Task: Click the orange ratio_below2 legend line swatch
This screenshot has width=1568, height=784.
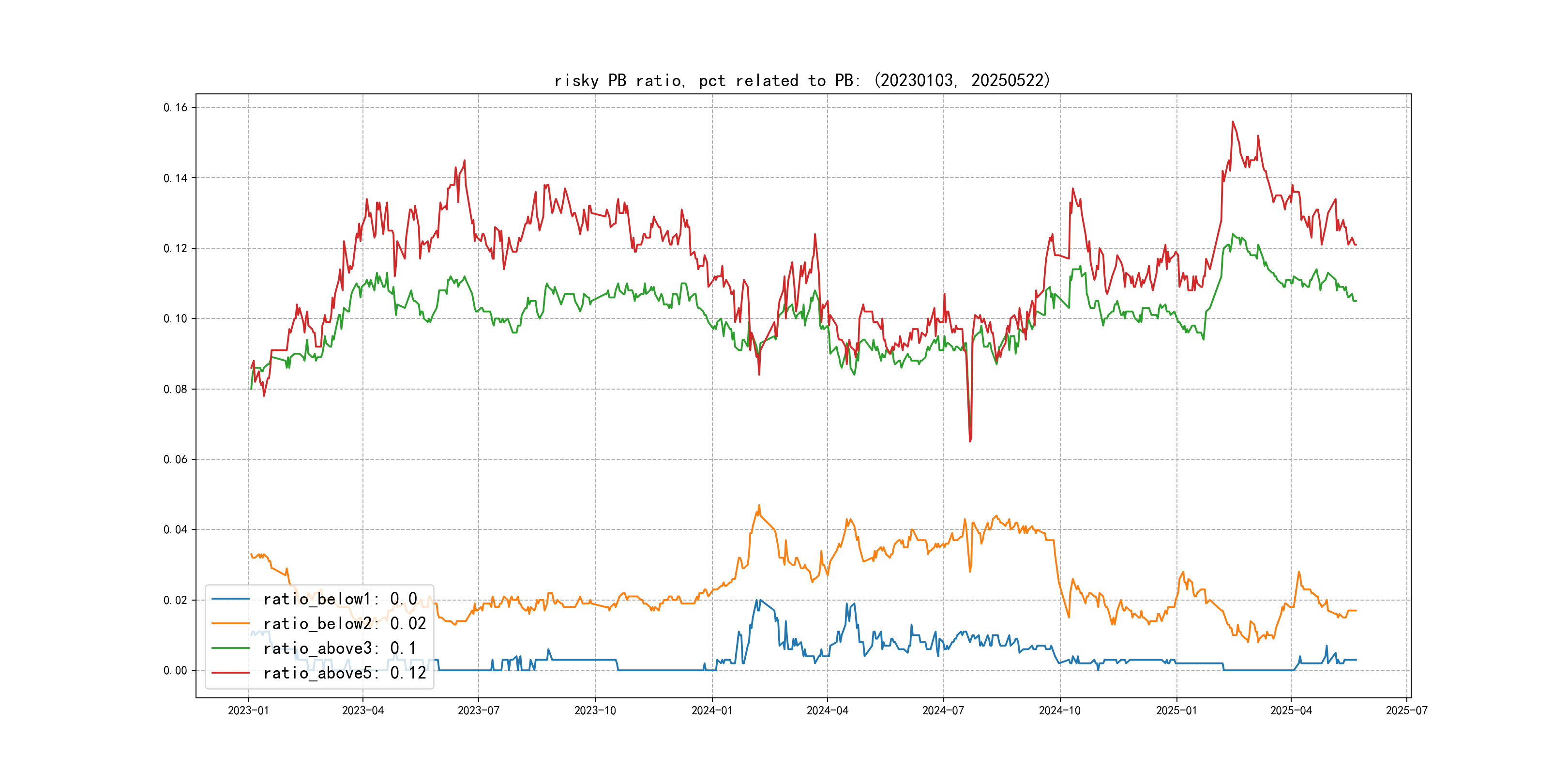Action: pos(230,623)
